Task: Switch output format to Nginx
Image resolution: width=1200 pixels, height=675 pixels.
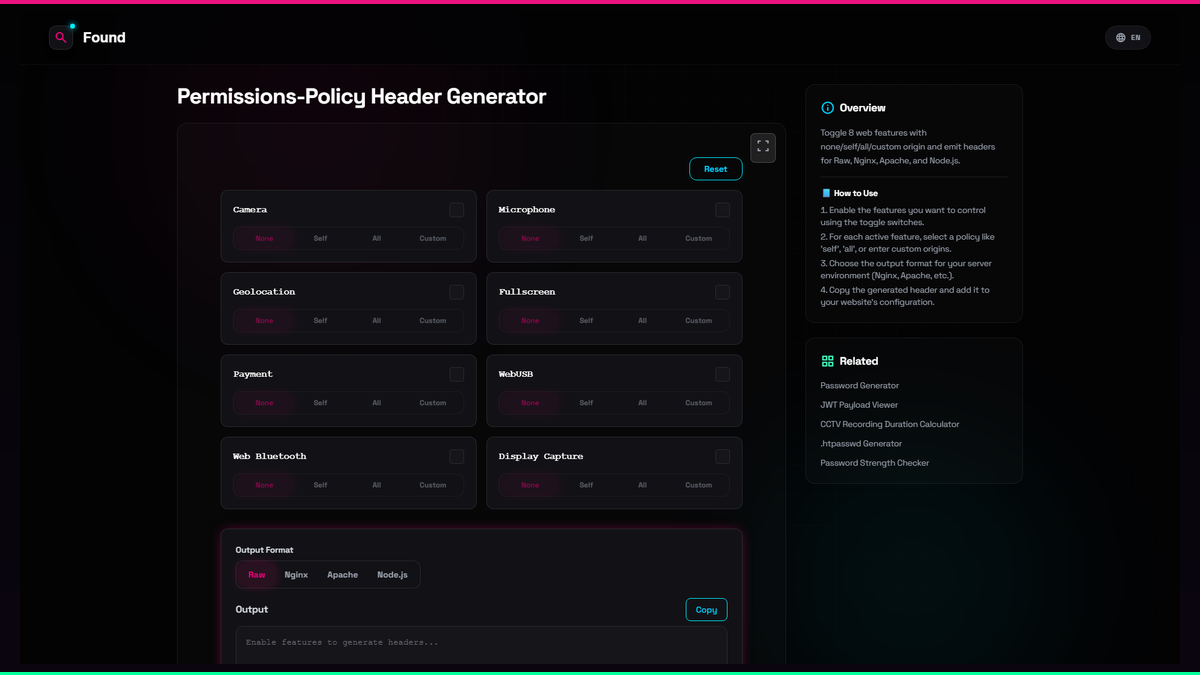Action: (x=296, y=575)
